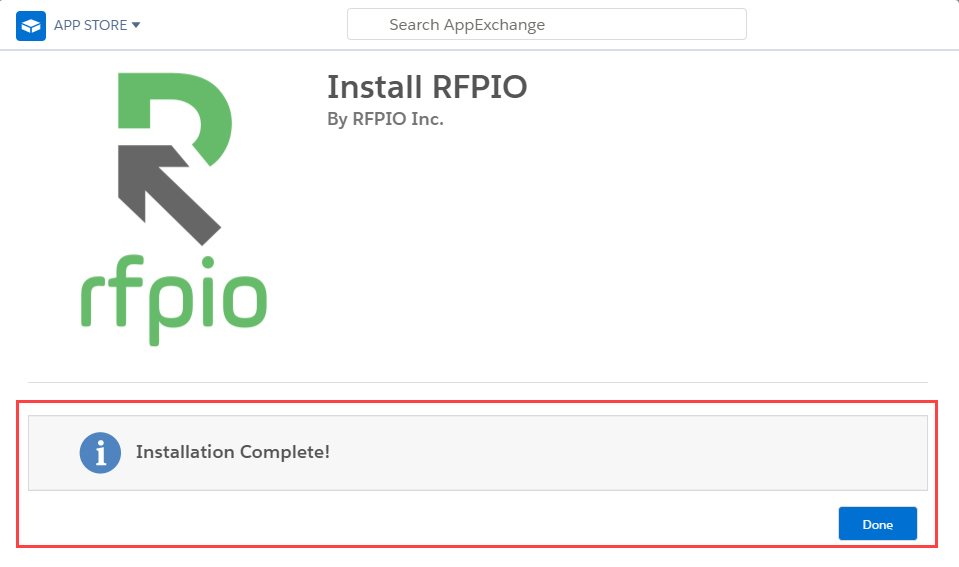Click the RFPIO logo image

pyautogui.click(x=174, y=209)
